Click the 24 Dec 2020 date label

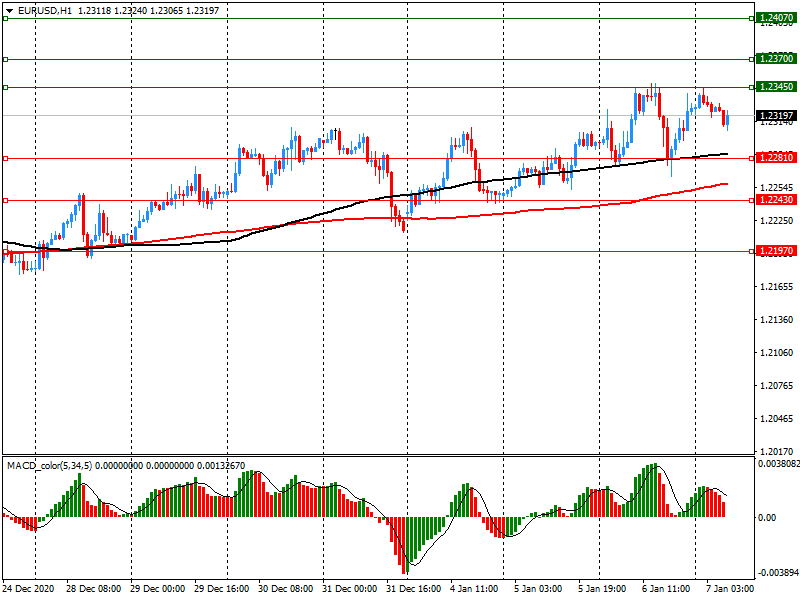point(30,589)
